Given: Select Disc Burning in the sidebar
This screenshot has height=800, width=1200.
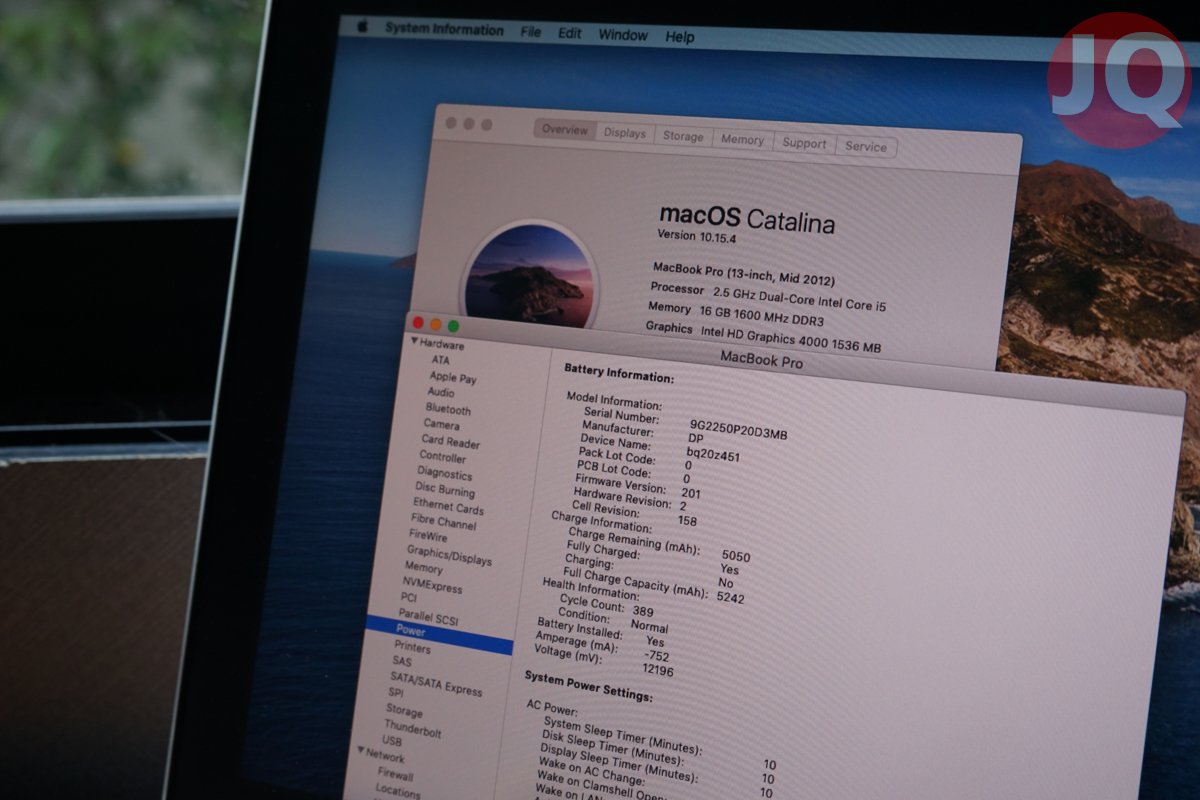Looking at the screenshot, I should pyautogui.click(x=445, y=490).
